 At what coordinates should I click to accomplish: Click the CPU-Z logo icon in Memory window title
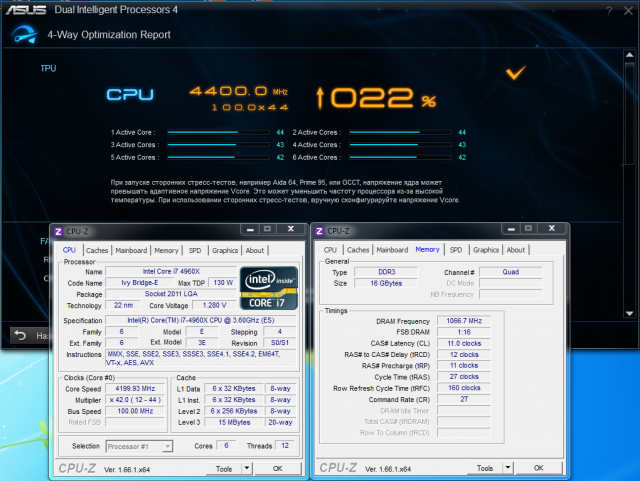click(x=319, y=232)
